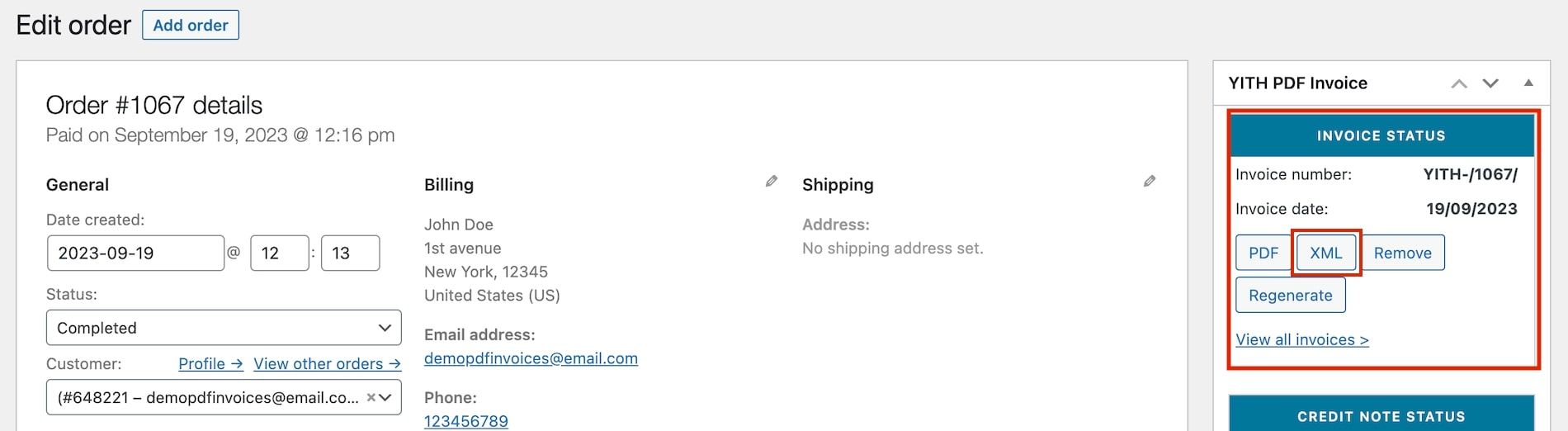The height and width of the screenshot is (431, 1568).
Task: Follow the View other orders link
Action: coord(327,363)
